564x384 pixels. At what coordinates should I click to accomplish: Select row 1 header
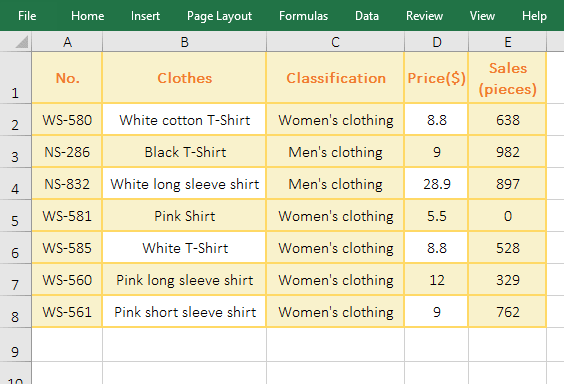pyautogui.click(x=15, y=78)
